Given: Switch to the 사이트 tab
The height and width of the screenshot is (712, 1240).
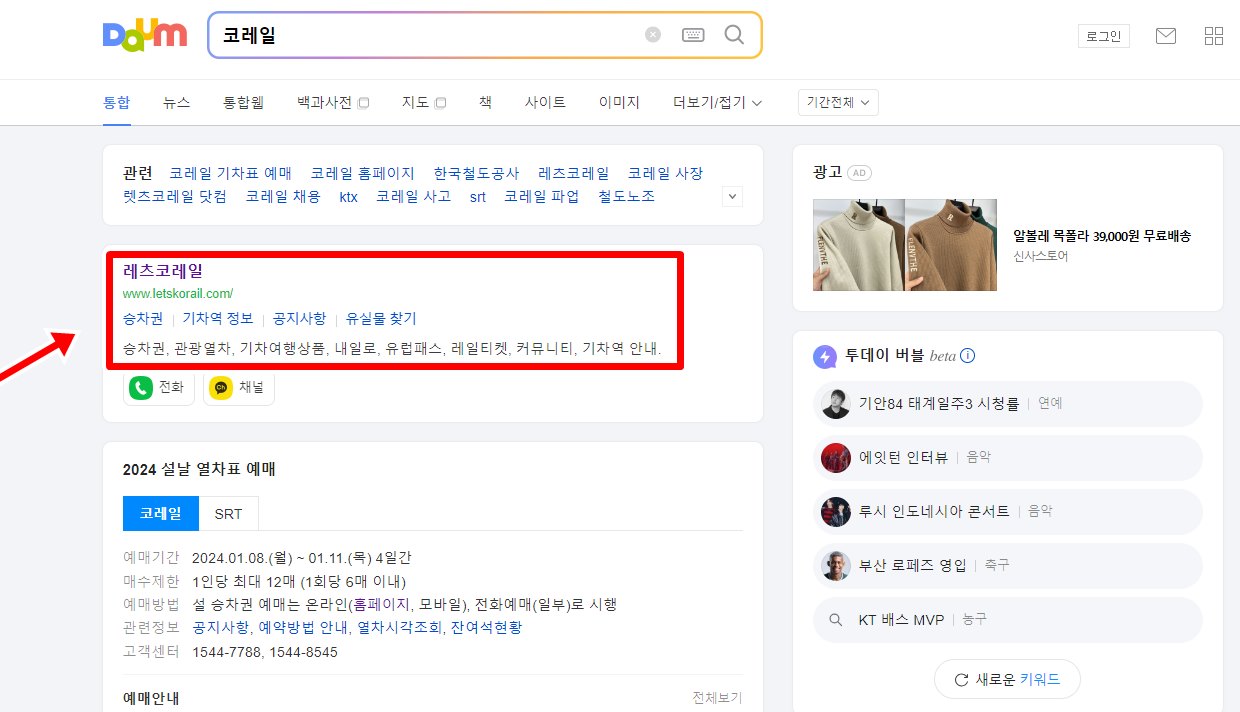Looking at the screenshot, I should [x=545, y=102].
